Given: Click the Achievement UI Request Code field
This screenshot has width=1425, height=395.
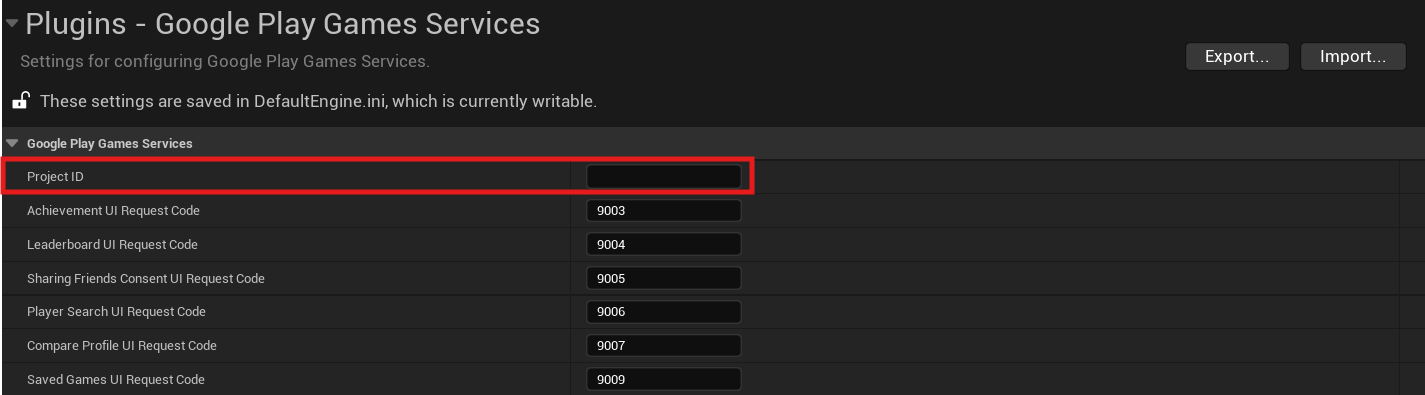Looking at the screenshot, I should [x=663, y=211].
